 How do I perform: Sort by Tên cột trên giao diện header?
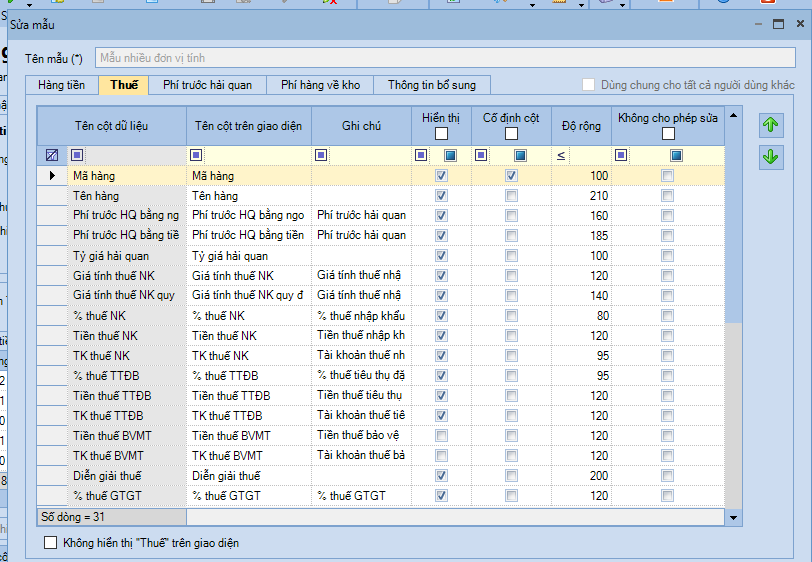pos(249,126)
